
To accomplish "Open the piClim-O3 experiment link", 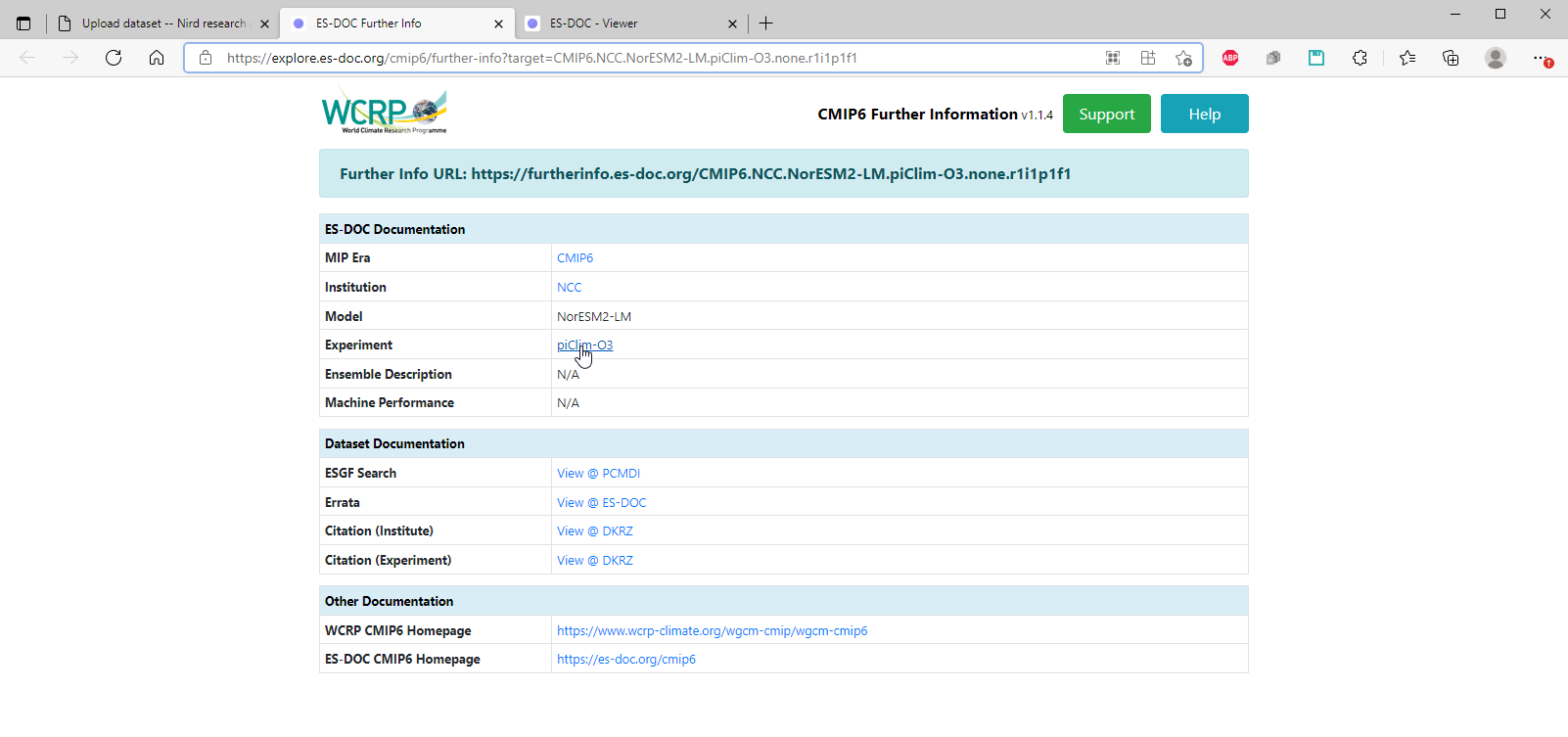I will point(584,345).
